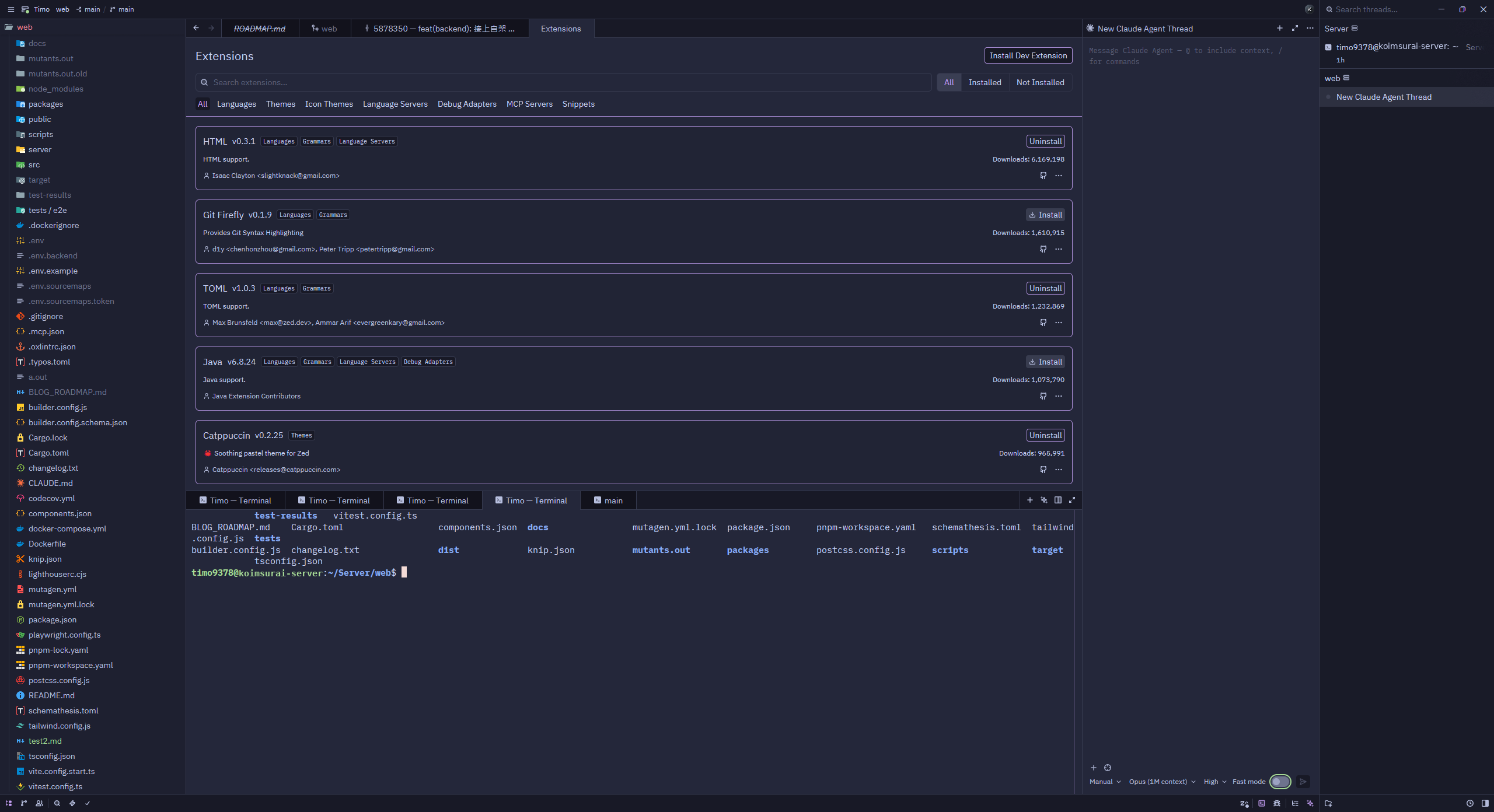Click the lightning bolt status bar icon

pyautogui.click(x=72, y=803)
